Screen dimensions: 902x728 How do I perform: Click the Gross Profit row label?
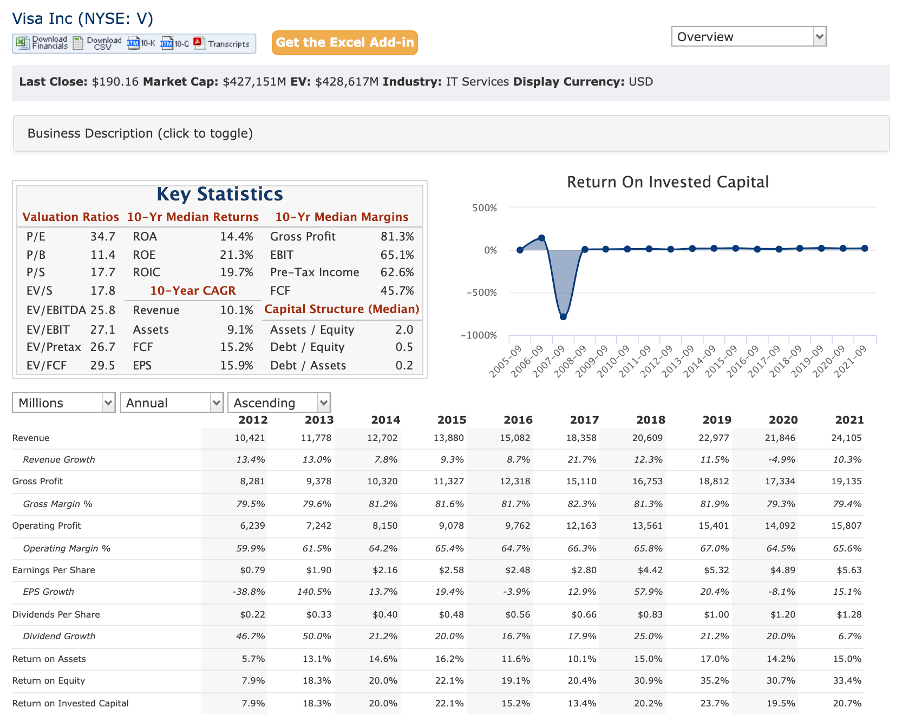point(37,481)
